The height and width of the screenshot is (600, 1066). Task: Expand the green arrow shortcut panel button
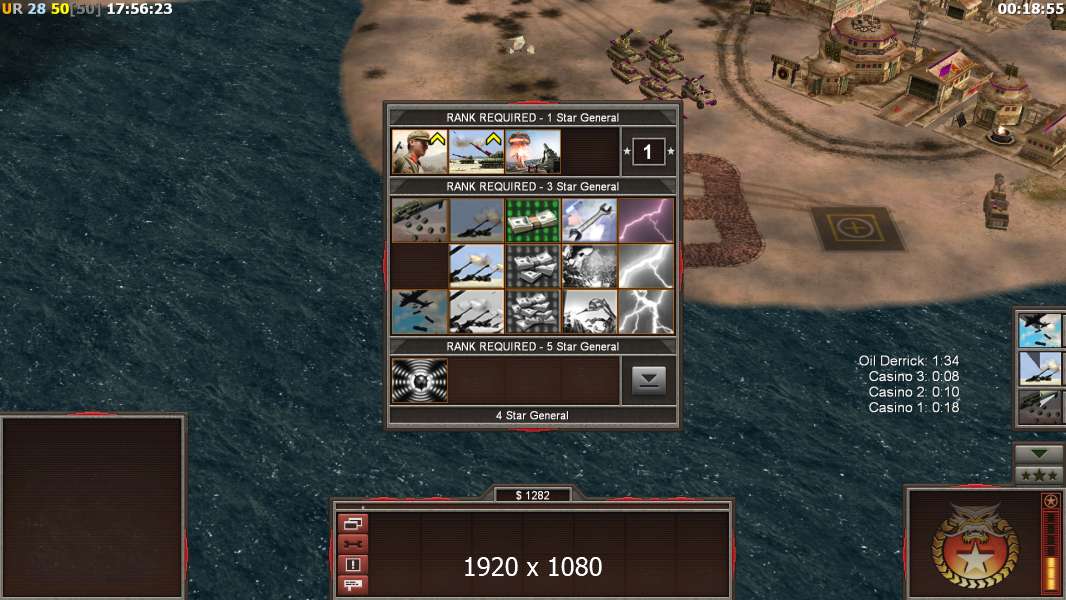[1039, 453]
